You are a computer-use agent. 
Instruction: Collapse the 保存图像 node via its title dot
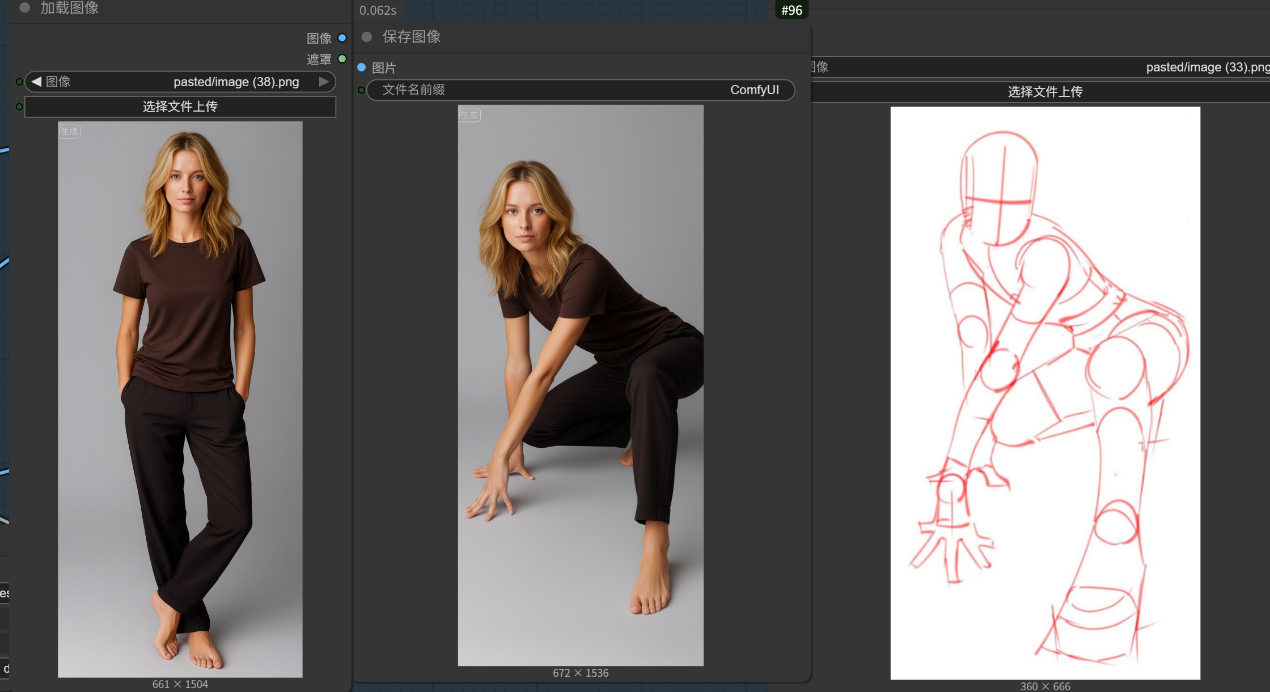tap(367, 37)
